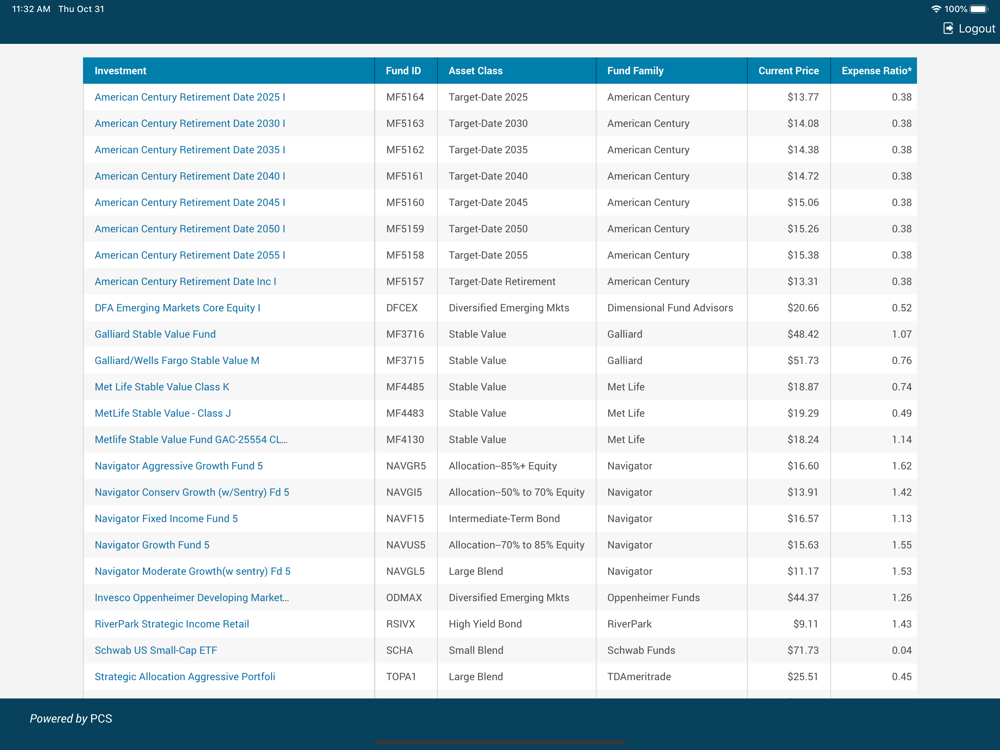Screen dimensions: 1000x750
Task: Tap the Powered by PCS footer text
Action: [71, 718]
